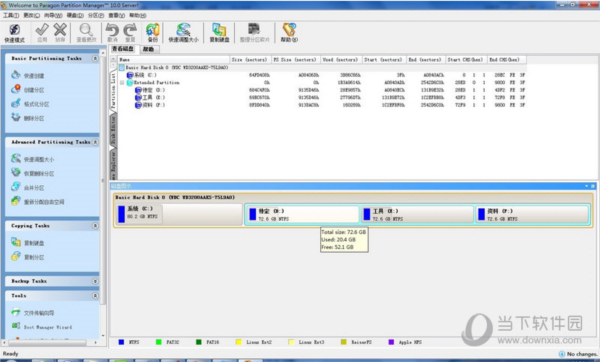Choose Delete Partition (删除分区) in sidebar
Image resolution: width=600 pixels, height=362 pixels.
pyautogui.click(x=28, y=118)
